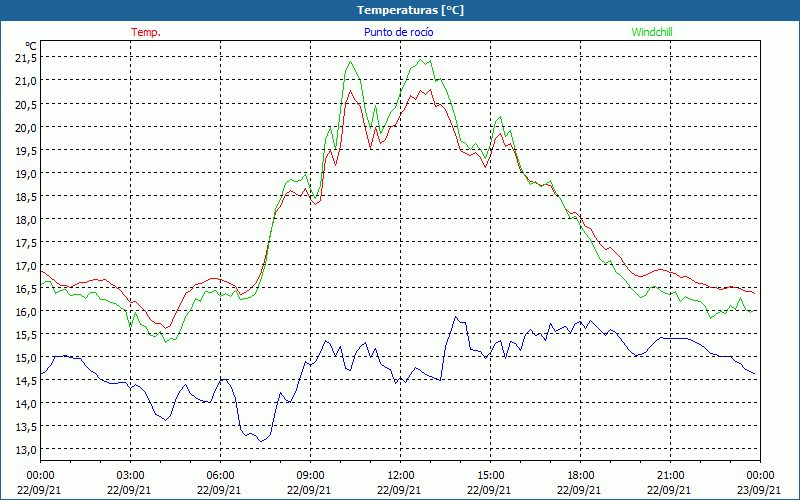800x500 pixels.
Task: Click the 13,0 y-axis value
Action: pos(26,449)
